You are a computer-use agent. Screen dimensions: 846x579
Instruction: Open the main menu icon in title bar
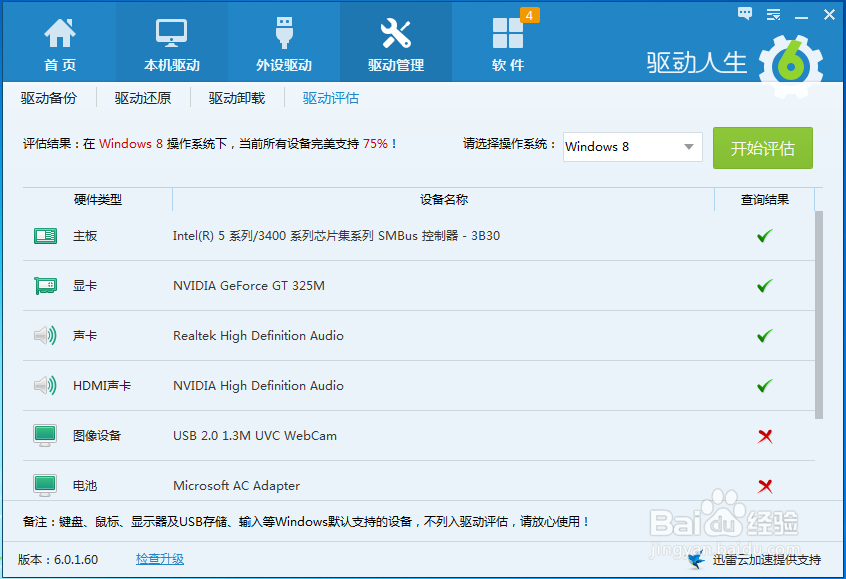(773, 15)
